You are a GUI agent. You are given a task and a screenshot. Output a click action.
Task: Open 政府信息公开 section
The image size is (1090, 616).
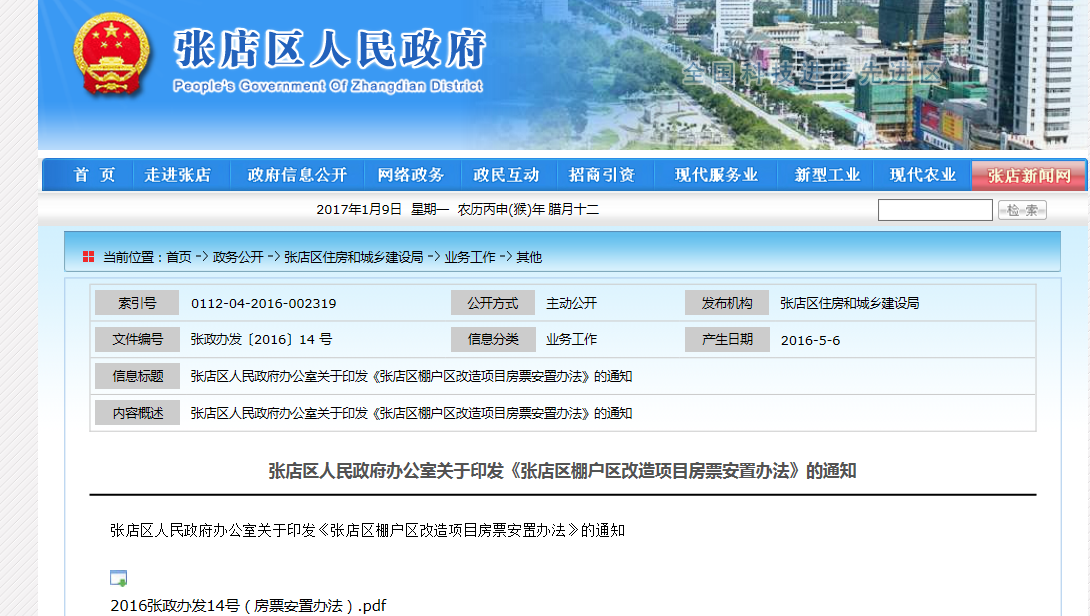tap(297, 175)
